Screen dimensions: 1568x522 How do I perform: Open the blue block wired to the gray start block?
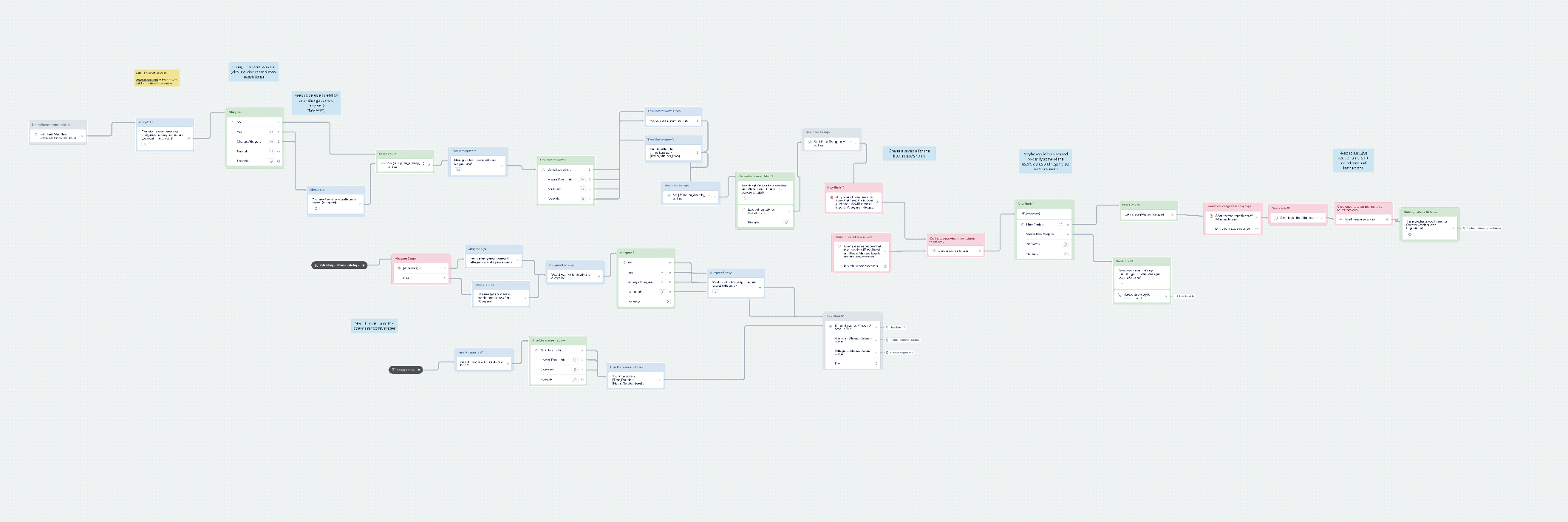(165, 135)
